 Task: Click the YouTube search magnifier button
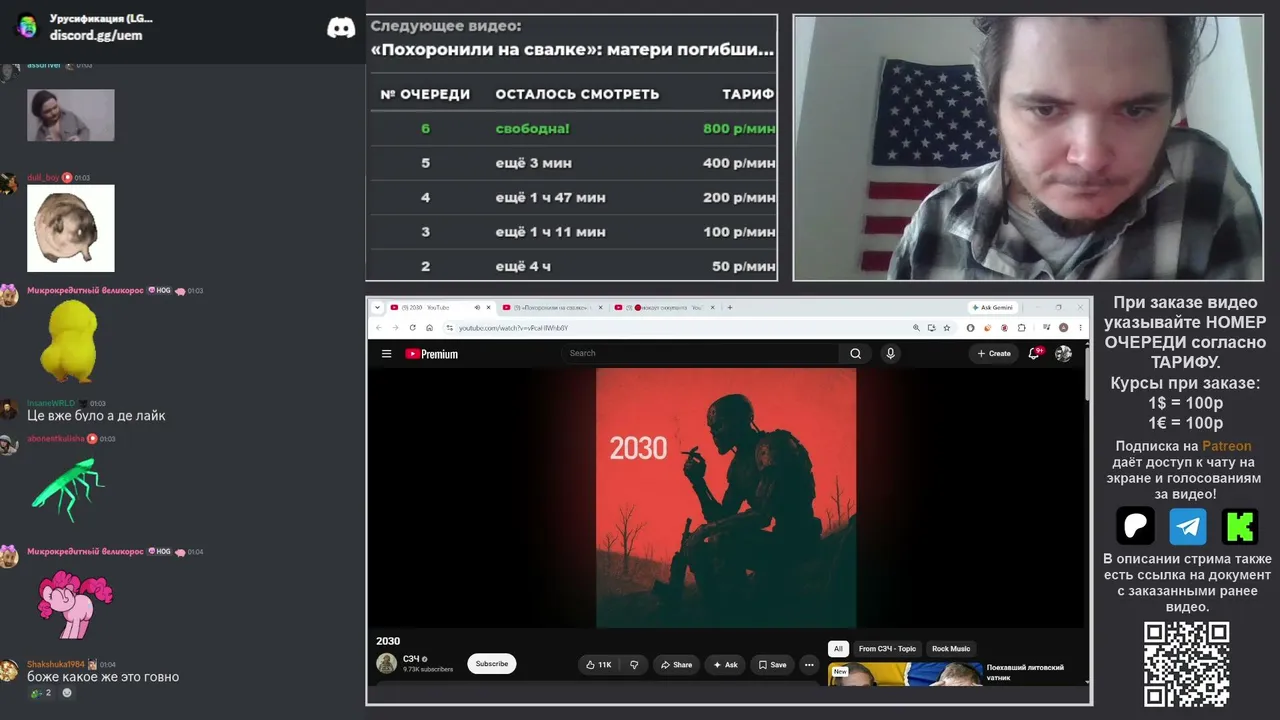[x=855, y=353]
